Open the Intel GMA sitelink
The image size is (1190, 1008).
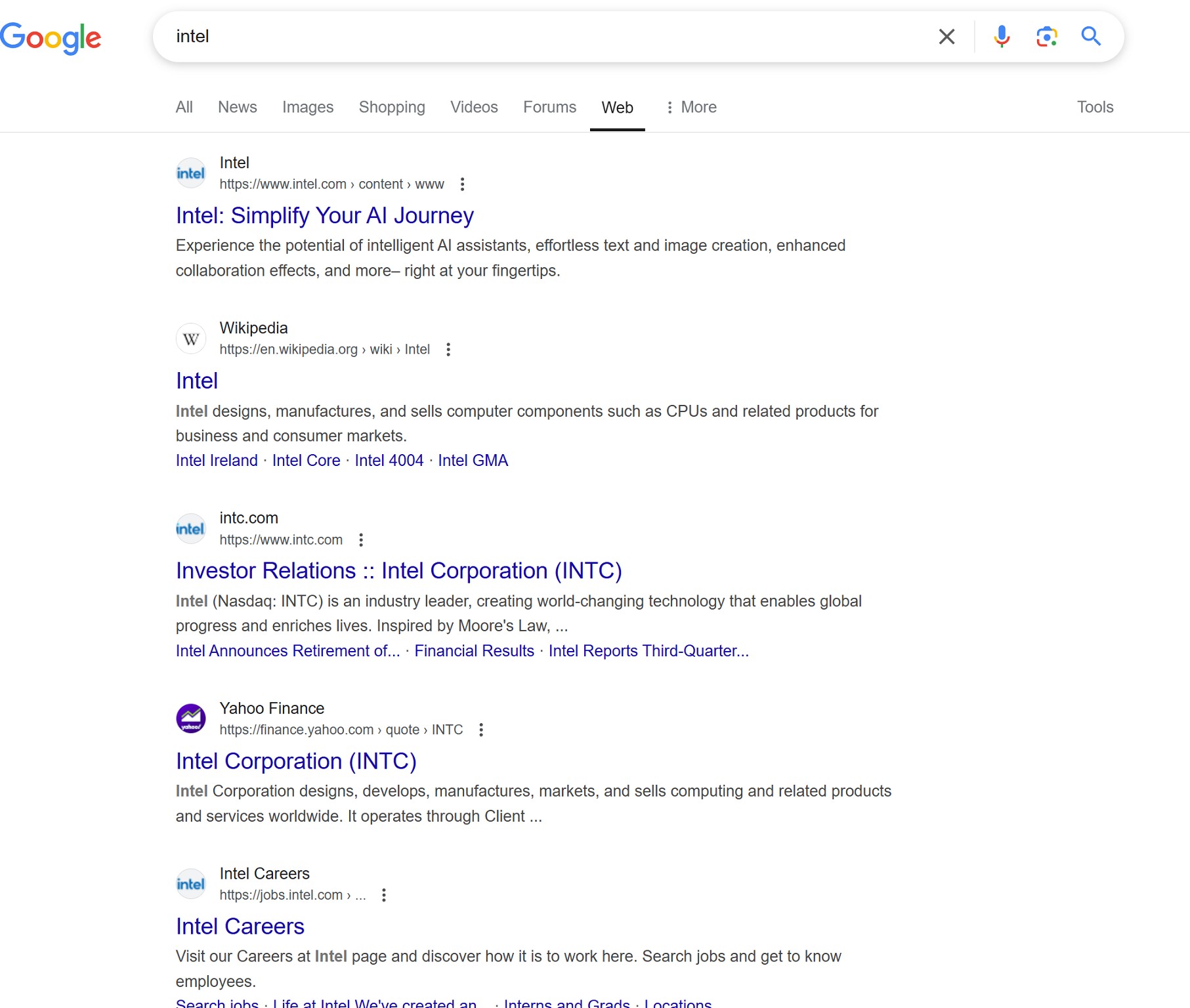coord(473,461)
